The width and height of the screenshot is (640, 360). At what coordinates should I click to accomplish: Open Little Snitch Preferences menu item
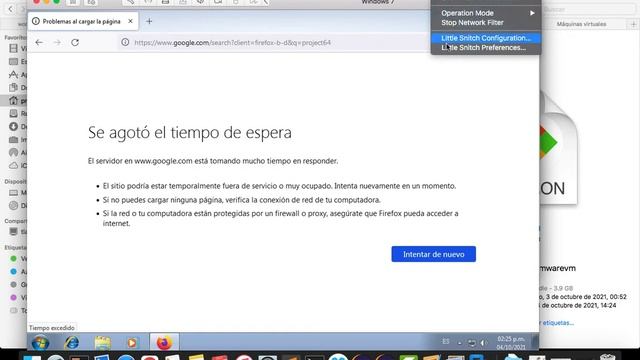(x=486, y=48)
